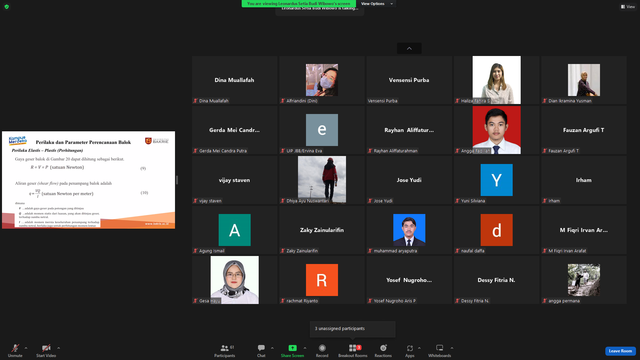Image resolution: width=640 pixels, height=360 pixels.
Task: Select Dessy Fitria N.'s tile
Action: click(x=496, y=280)
